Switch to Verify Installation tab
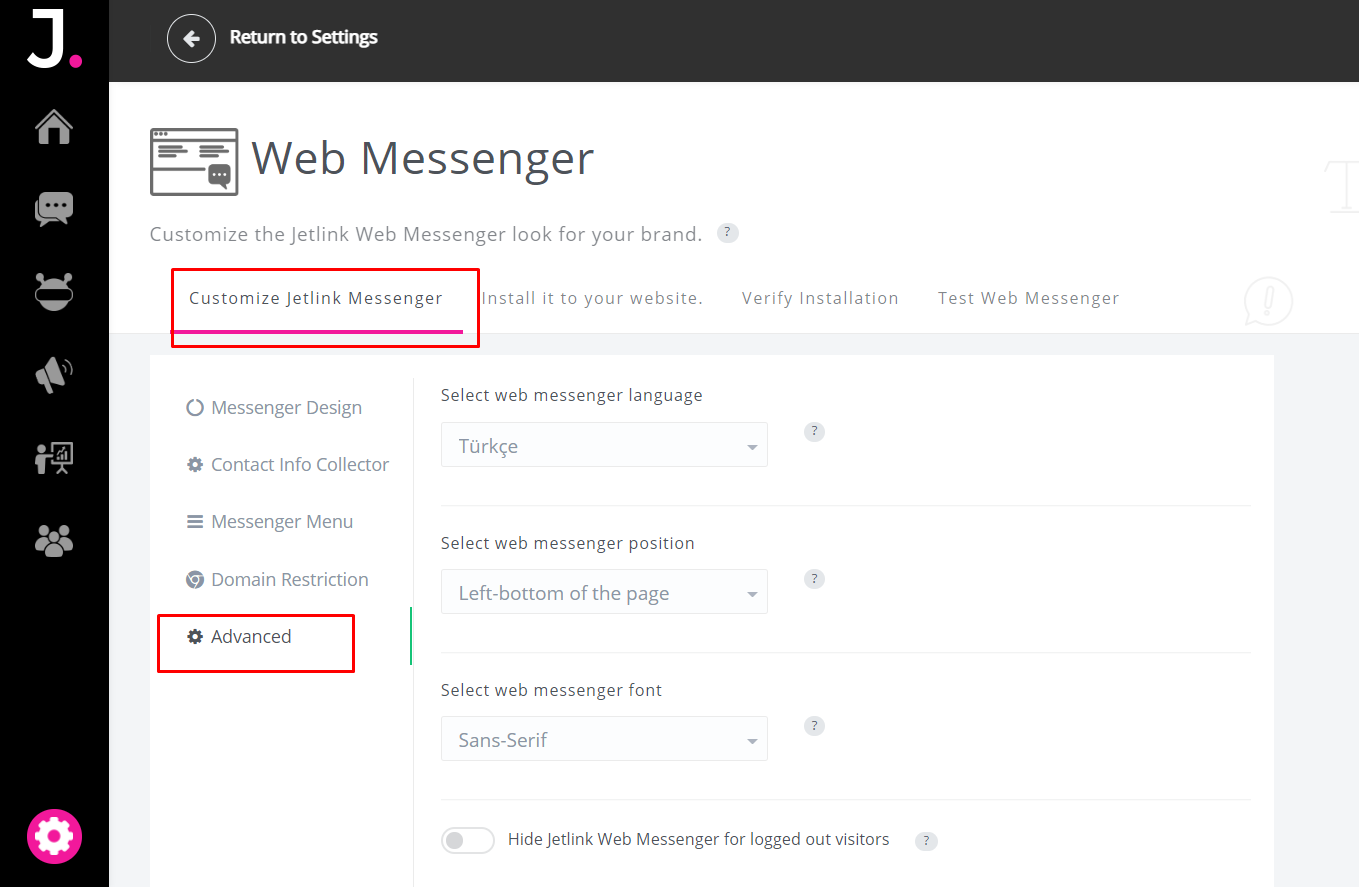 (820, 298)
